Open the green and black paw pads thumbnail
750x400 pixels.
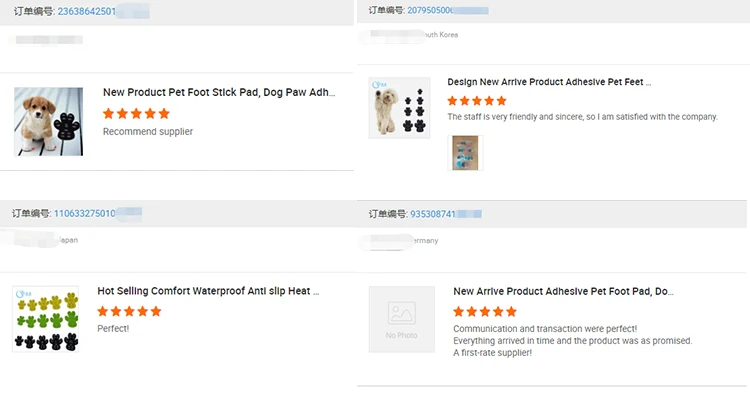[46, 319]
